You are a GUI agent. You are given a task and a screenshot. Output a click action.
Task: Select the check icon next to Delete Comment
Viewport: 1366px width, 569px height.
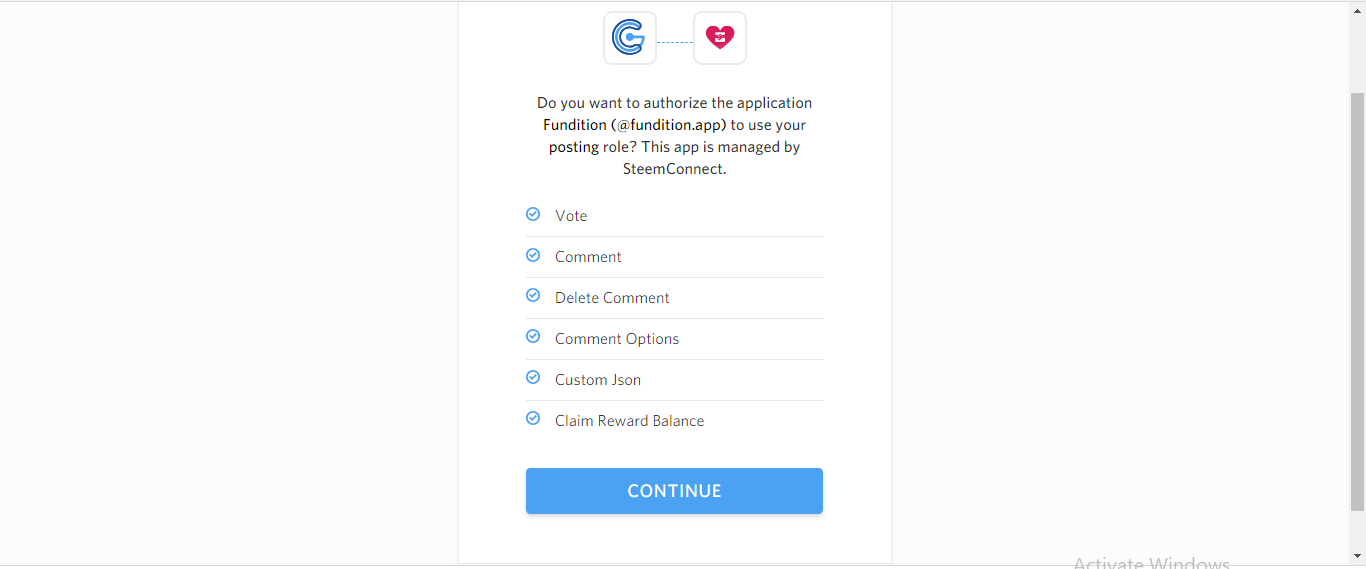(x=533, y=296)
